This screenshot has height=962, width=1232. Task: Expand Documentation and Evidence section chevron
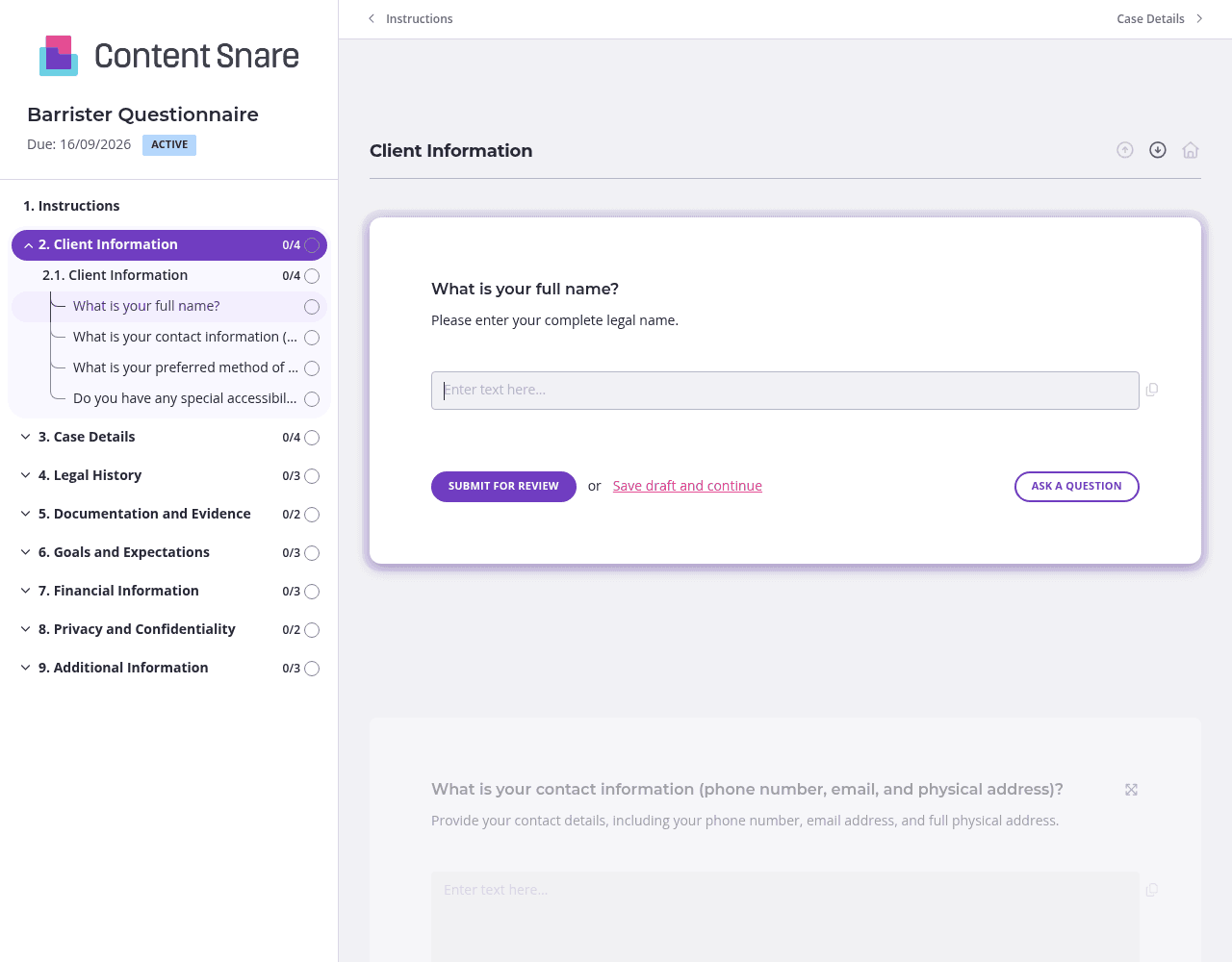26,514
